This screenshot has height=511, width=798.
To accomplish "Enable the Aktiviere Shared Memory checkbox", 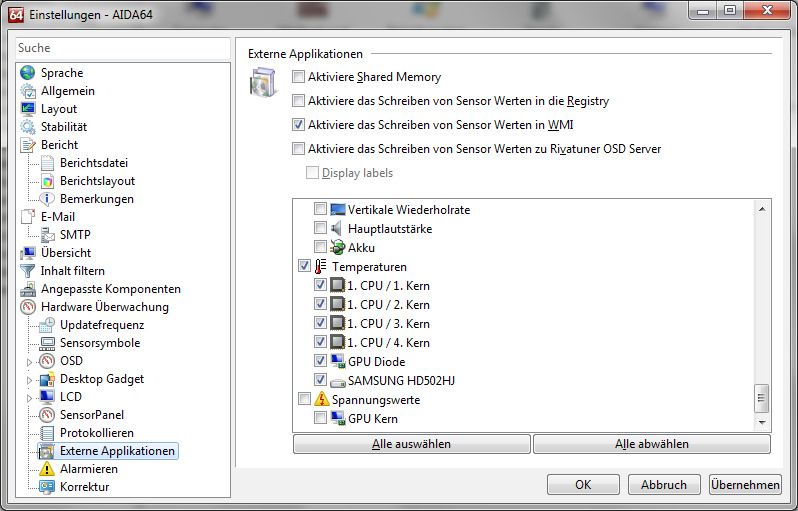I will pos(298,77).
